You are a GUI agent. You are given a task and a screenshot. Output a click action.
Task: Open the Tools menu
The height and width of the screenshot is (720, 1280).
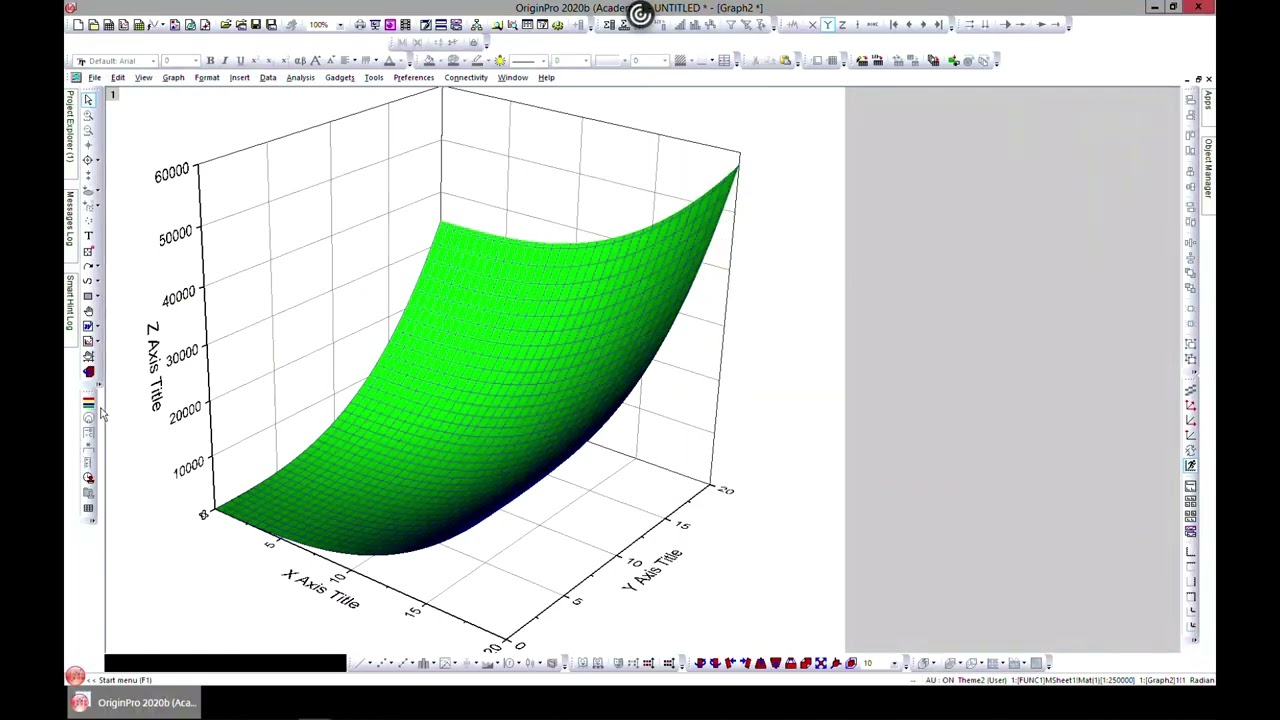click(x=373, y=78)
